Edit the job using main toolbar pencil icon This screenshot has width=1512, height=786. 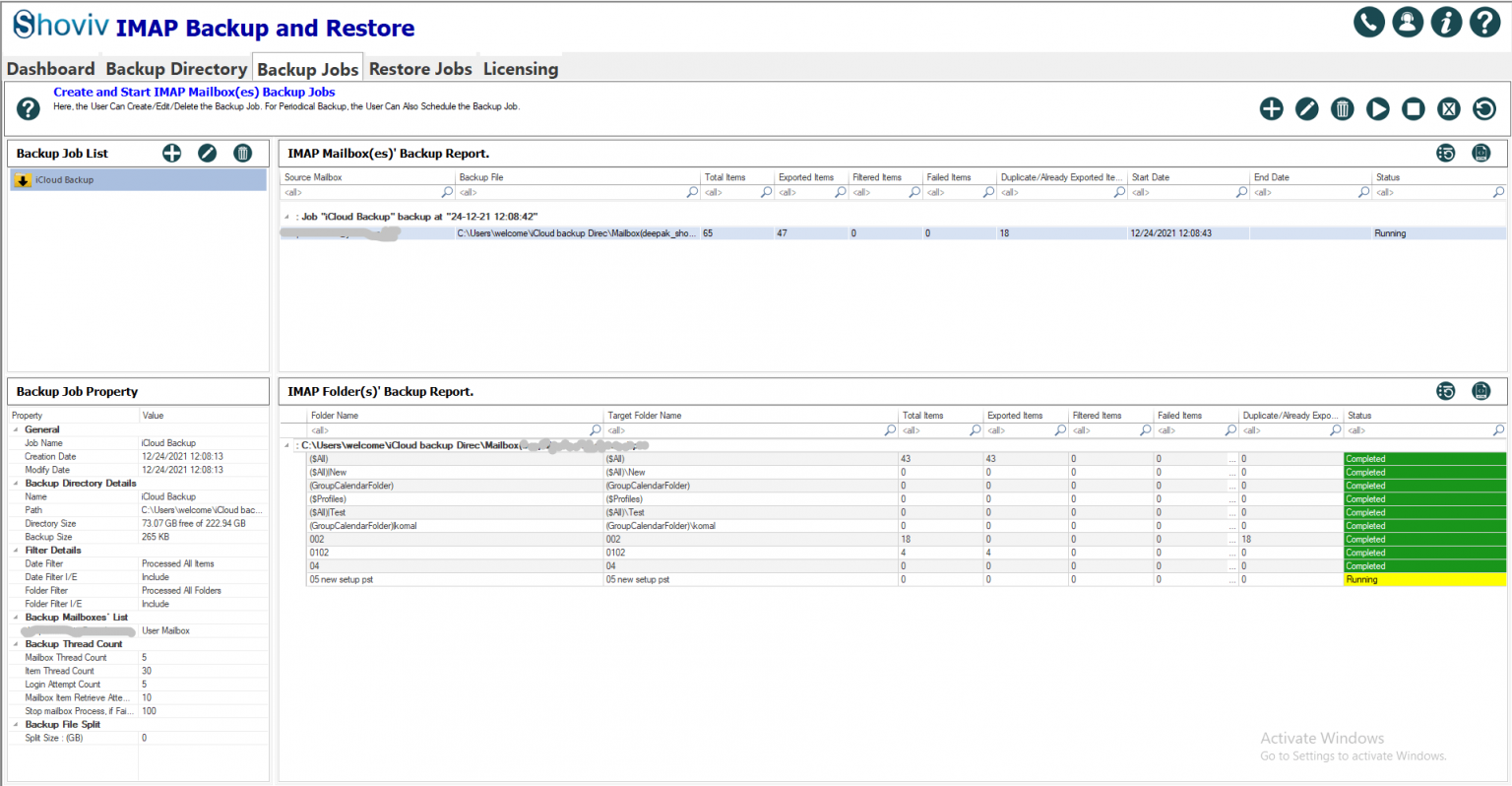pos(1307,108)
